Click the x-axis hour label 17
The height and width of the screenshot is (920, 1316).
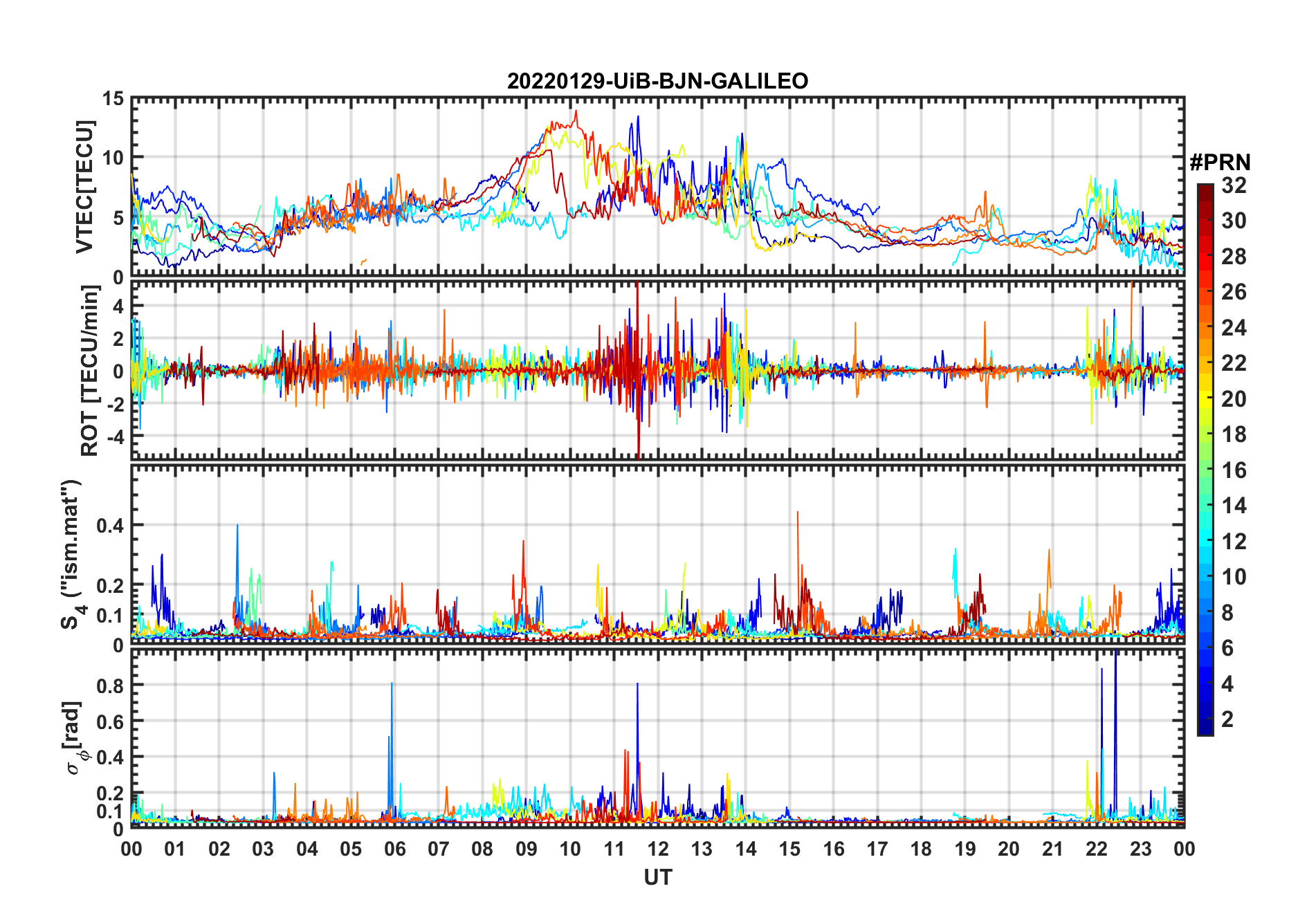pos(877,849)
